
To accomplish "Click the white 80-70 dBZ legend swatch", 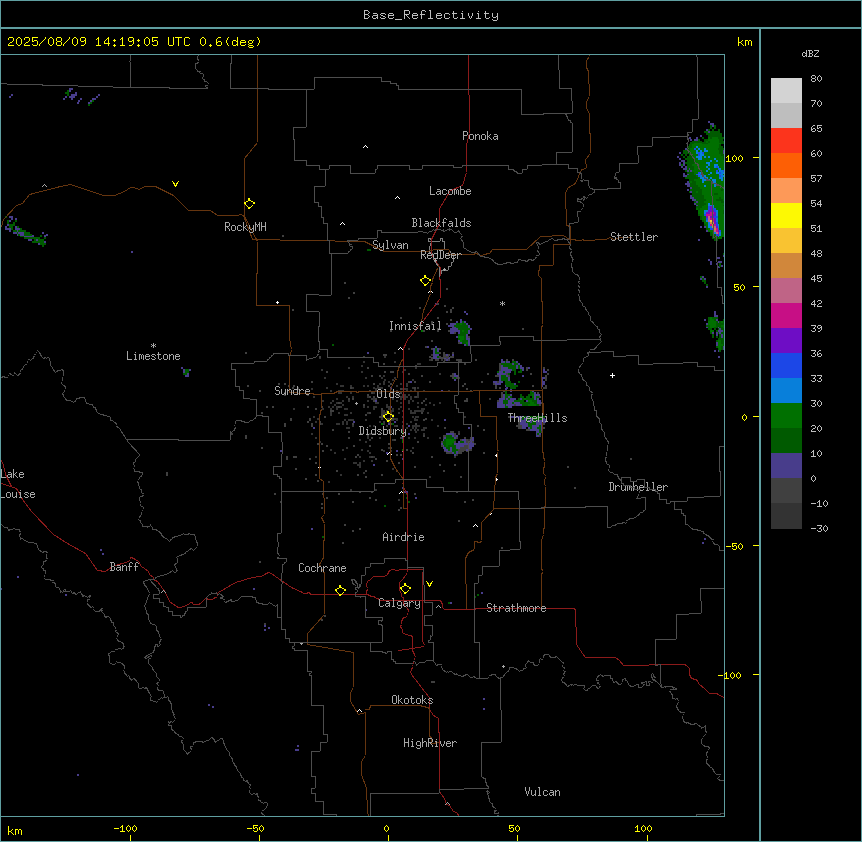I will pyautogui.click(x=786, y=91).
